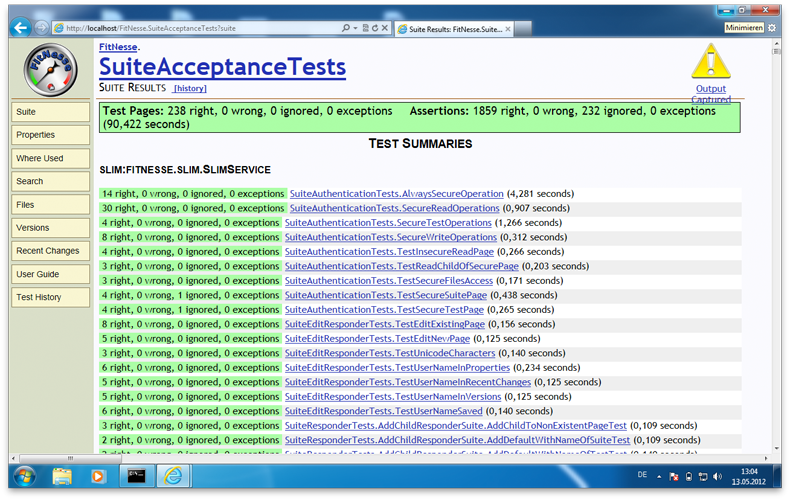Switch to the command prompt taskbar icon
790x500 pixels.
(136, 476)
